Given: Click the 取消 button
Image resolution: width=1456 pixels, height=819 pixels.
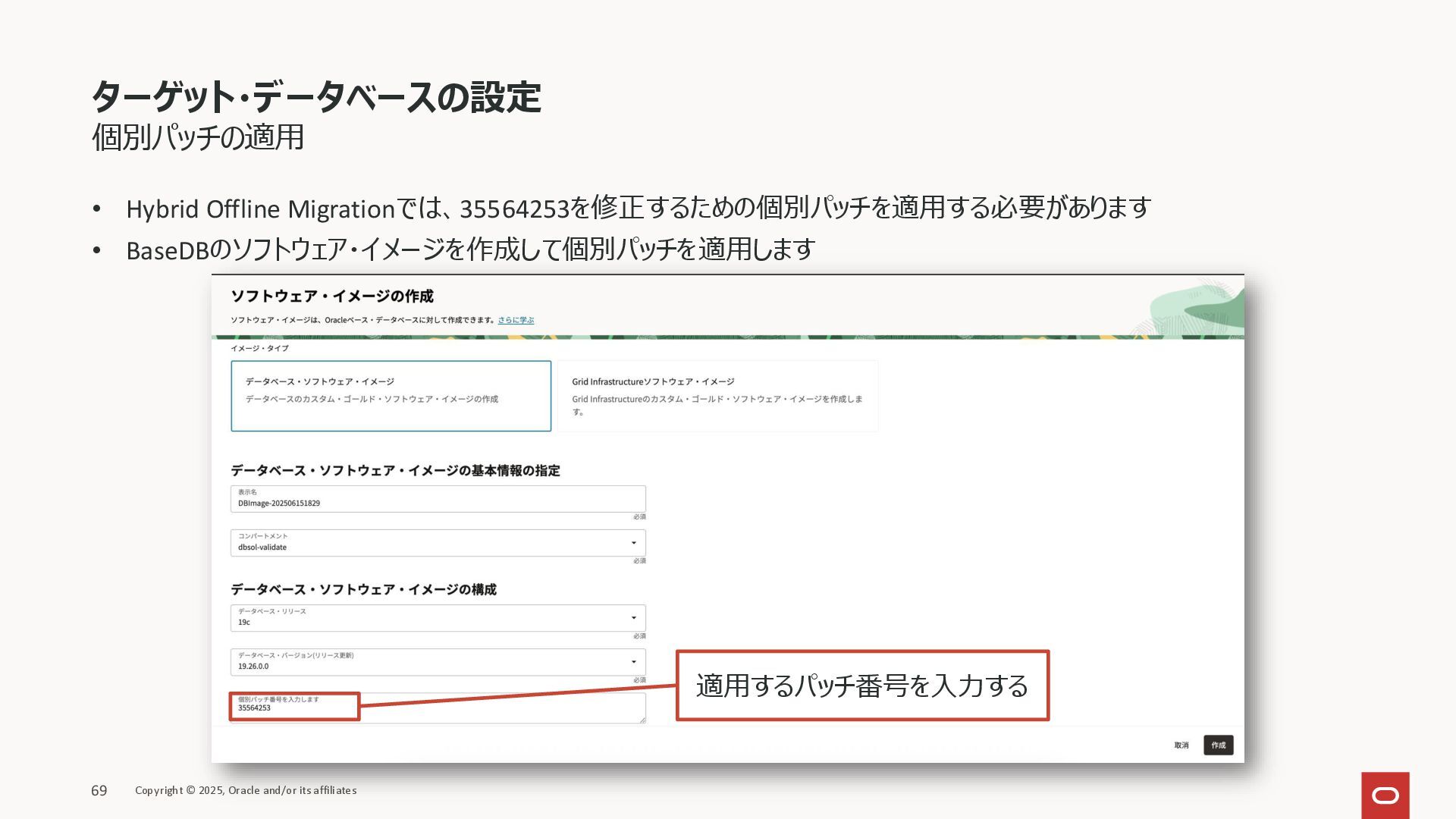Looking at the screenshot, I should click(1181, 745).
